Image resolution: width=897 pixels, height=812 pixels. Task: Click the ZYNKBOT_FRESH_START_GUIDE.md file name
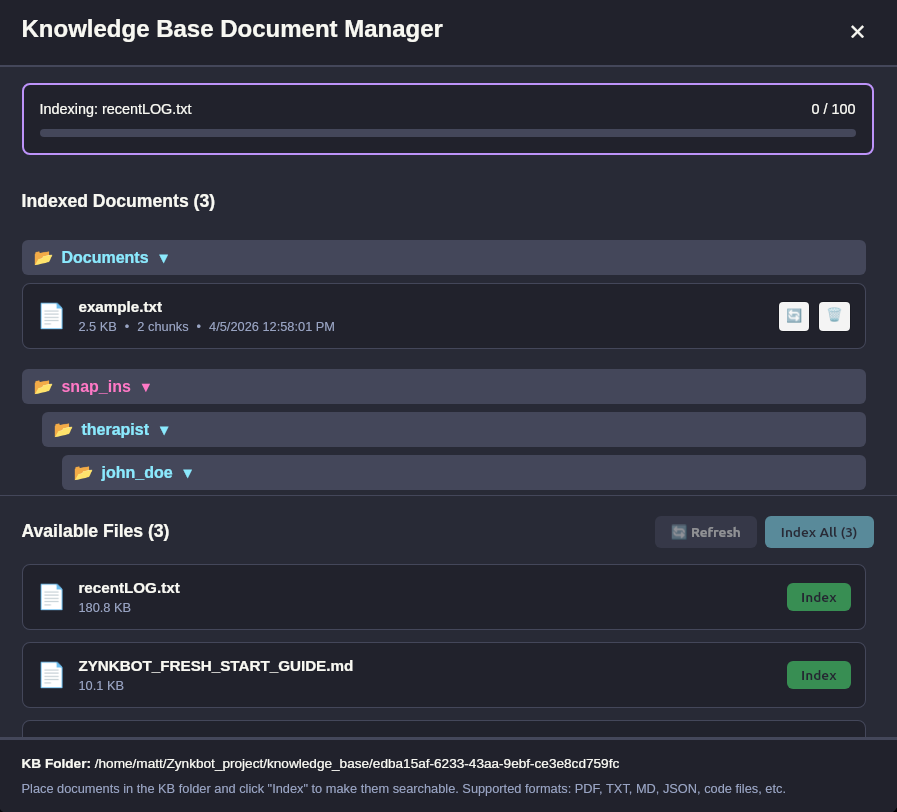point(216,666)
